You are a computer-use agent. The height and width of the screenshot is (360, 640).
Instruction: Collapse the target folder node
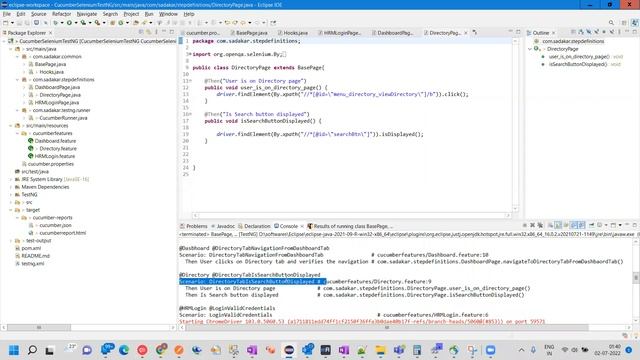click(11, 210)
